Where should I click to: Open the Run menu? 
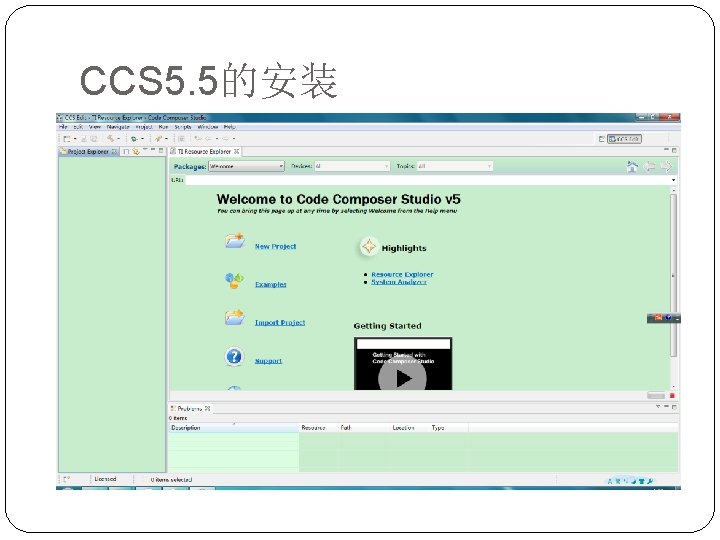point(163,127)
